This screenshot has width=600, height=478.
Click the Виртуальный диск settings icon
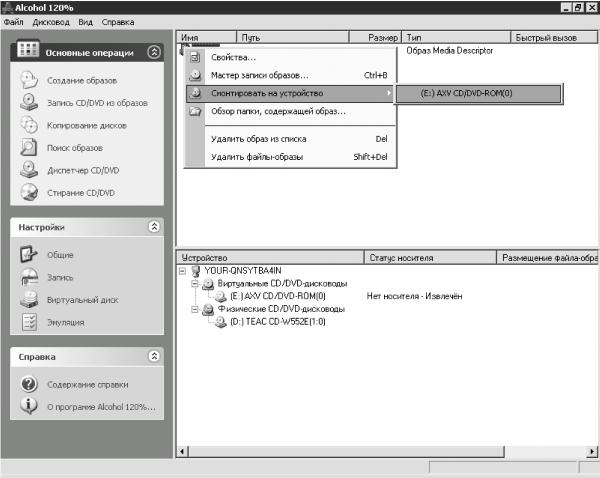(x=29, y=300)
